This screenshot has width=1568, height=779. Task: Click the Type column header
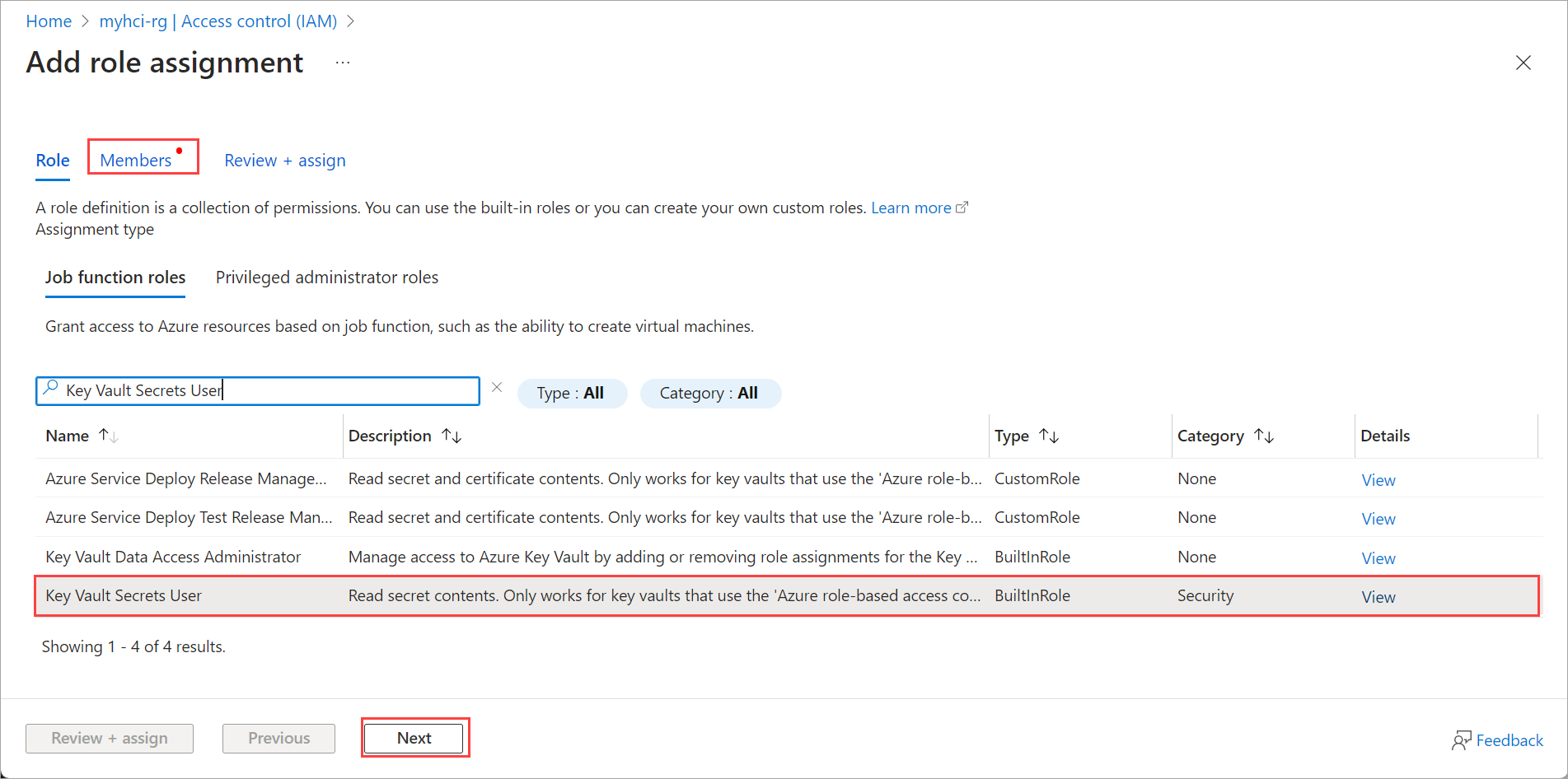pos(1012,436)
